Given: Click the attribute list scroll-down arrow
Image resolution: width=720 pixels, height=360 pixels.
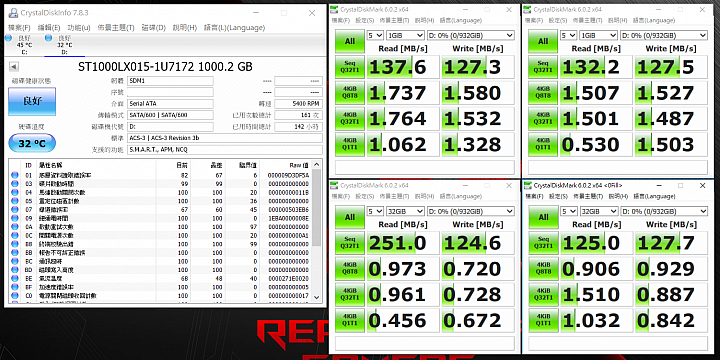Looking at the screenshot, I should pos(316,298).
